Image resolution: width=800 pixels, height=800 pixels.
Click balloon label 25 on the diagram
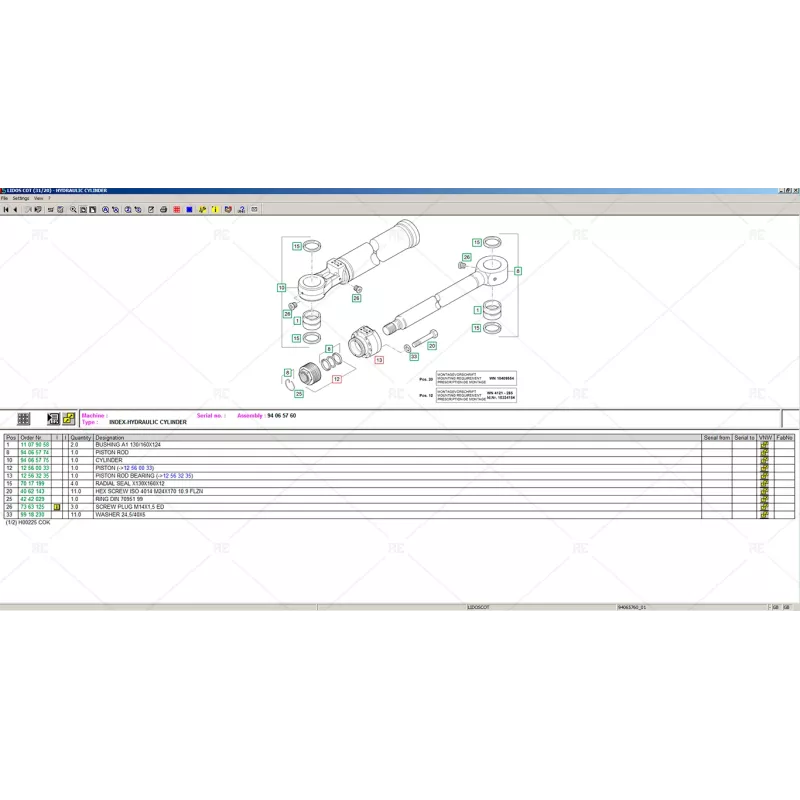click(297, 395)
